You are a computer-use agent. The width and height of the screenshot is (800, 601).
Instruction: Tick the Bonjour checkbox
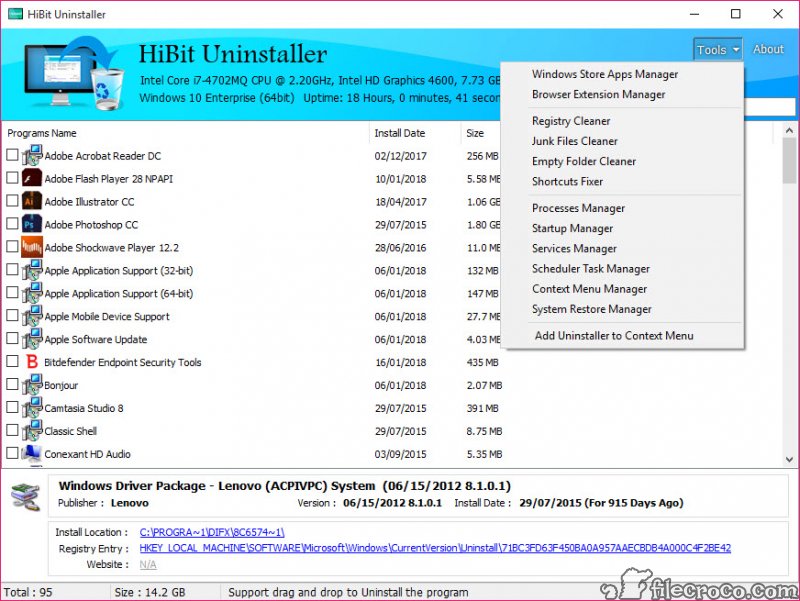tap(12, 384)
